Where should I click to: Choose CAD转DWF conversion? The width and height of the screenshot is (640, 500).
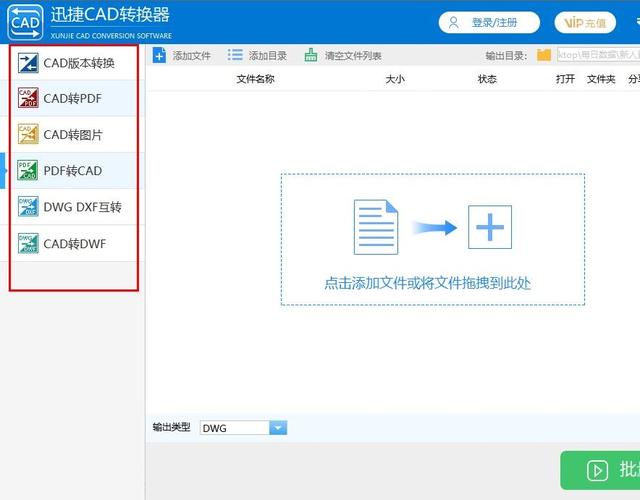74,243
